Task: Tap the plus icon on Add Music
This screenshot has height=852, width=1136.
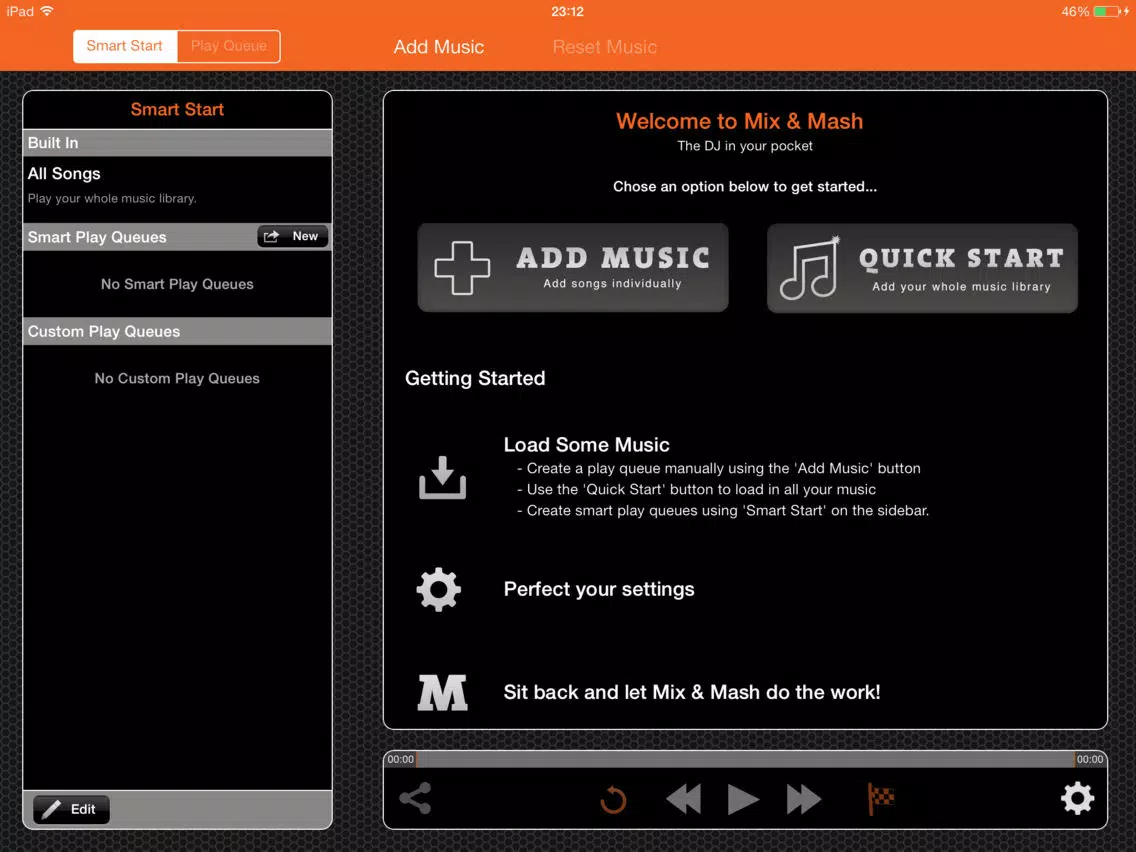Action: (462, 268)
